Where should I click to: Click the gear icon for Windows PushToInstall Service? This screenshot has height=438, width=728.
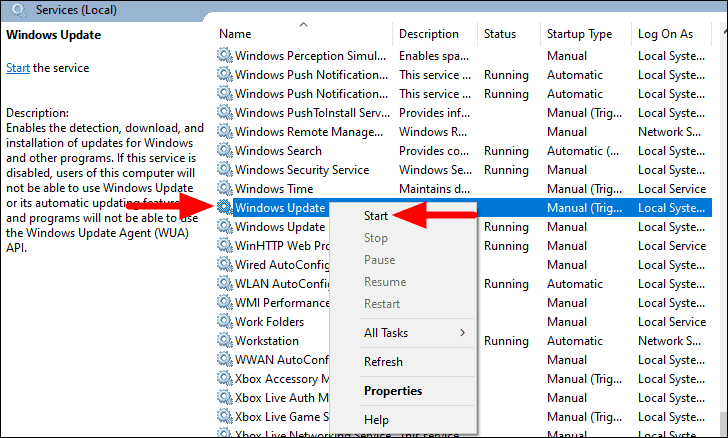coord(225,112)
